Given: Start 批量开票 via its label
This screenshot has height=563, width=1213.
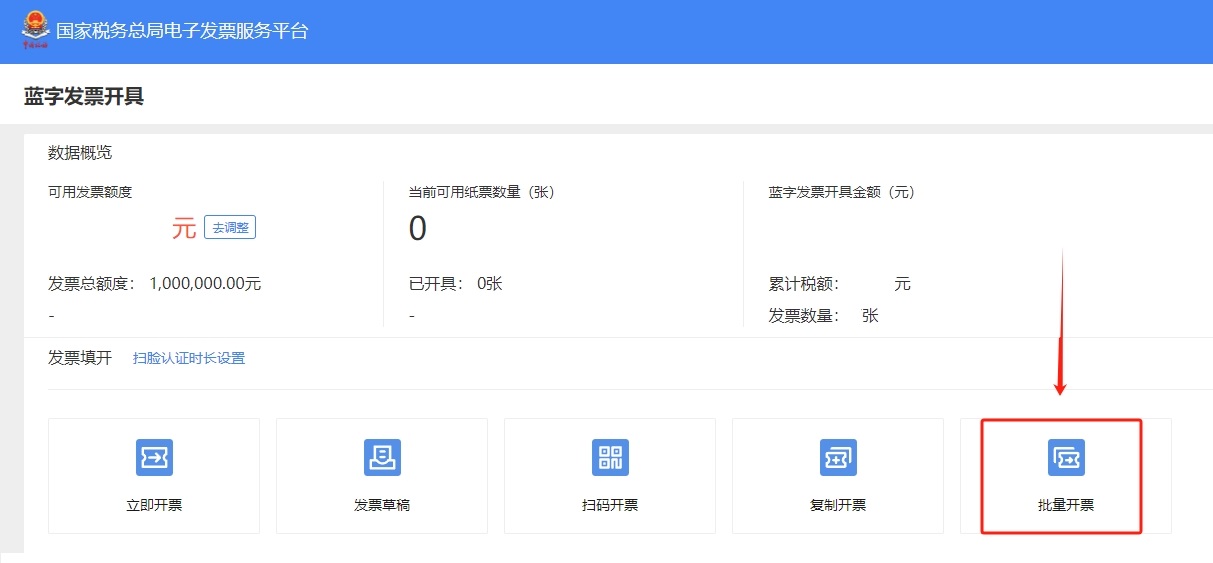Looking at the screenshot, I should tap(1066, 505).
